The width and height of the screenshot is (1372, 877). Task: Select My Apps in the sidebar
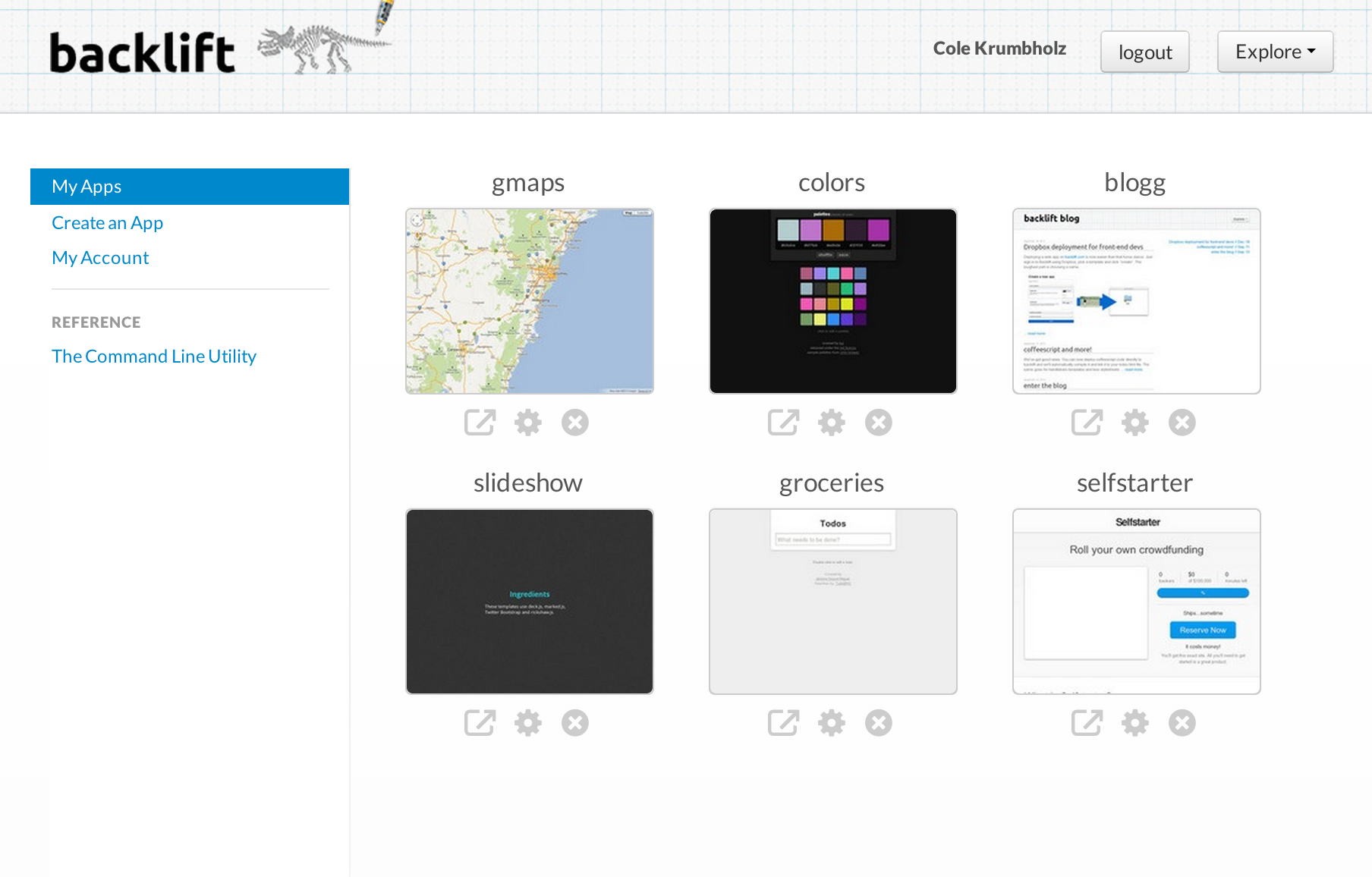coord(190,187)
